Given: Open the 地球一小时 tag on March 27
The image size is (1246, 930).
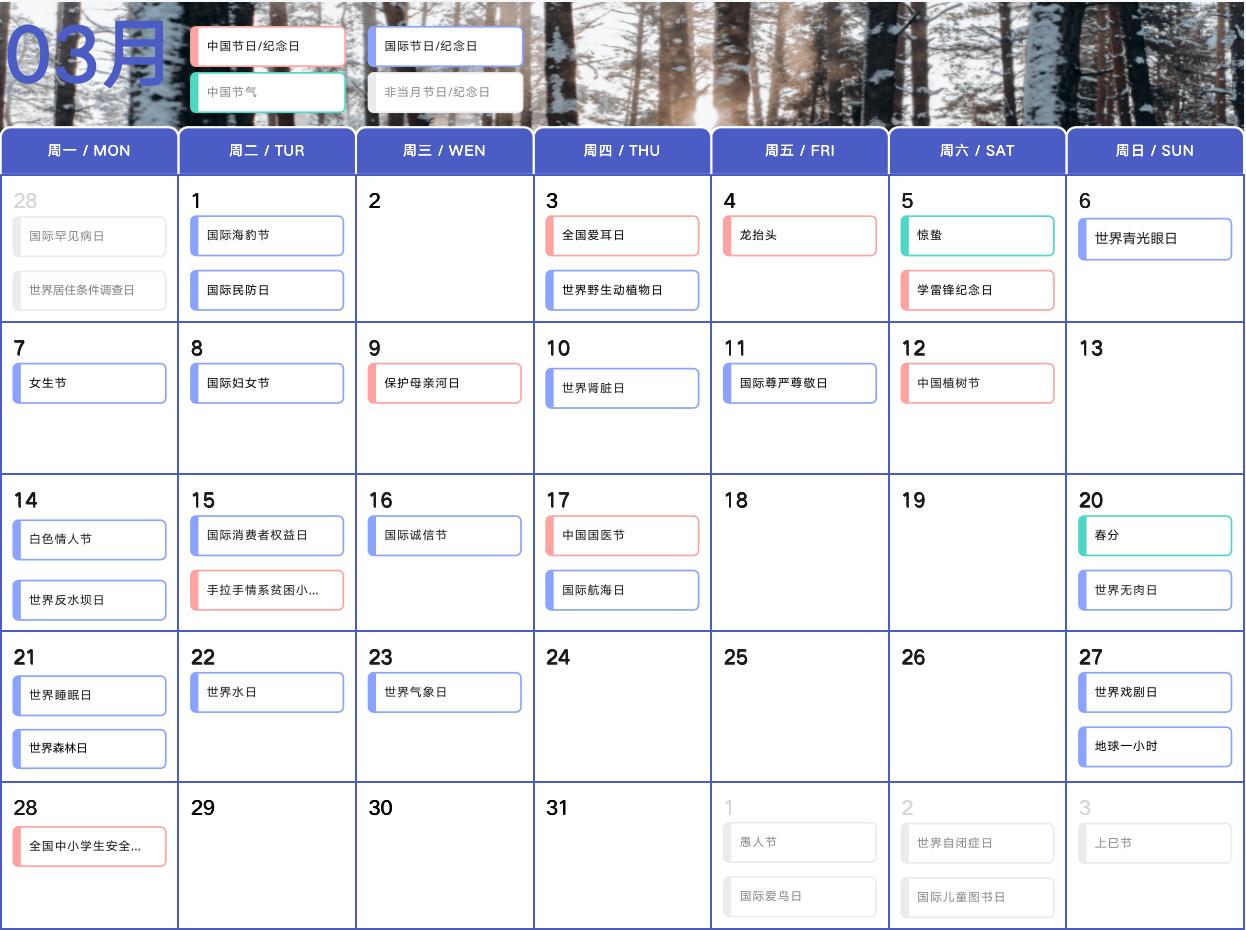Looking at the screenshot, I should point(1155,746).
